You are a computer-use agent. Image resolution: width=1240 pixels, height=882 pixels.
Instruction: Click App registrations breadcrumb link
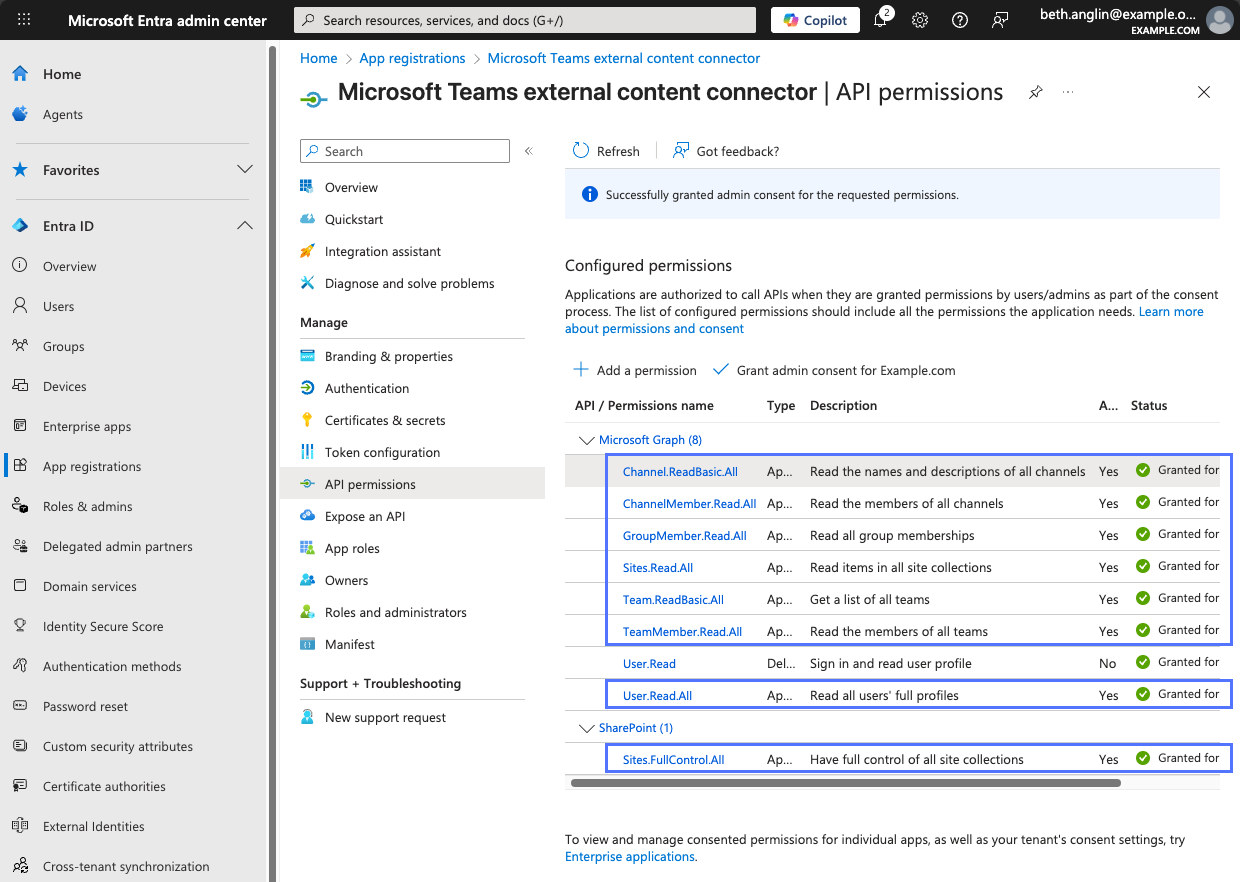(x=412, y=58)
